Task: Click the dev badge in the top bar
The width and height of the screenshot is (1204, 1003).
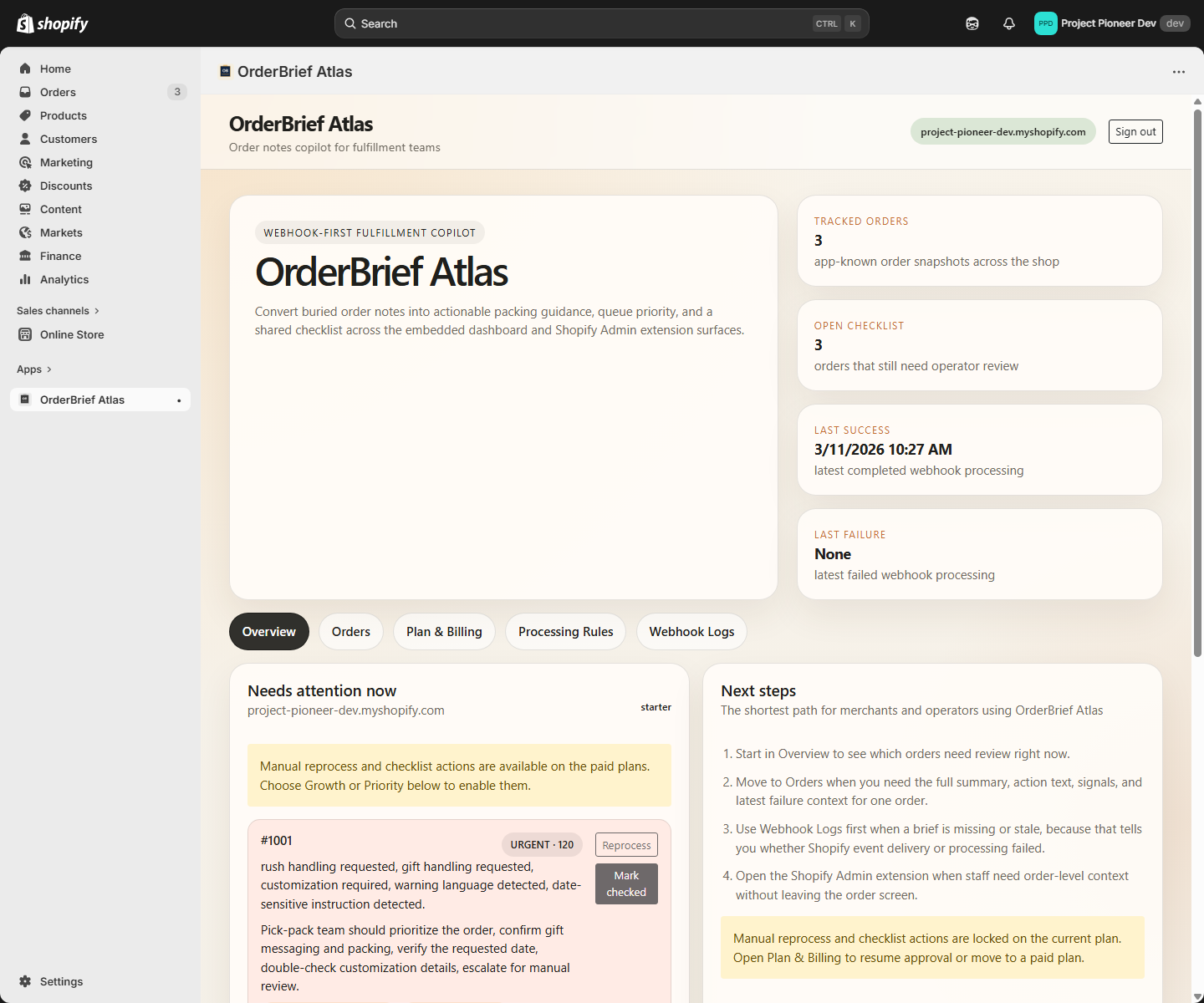Action: click(x=1175, y=23)
